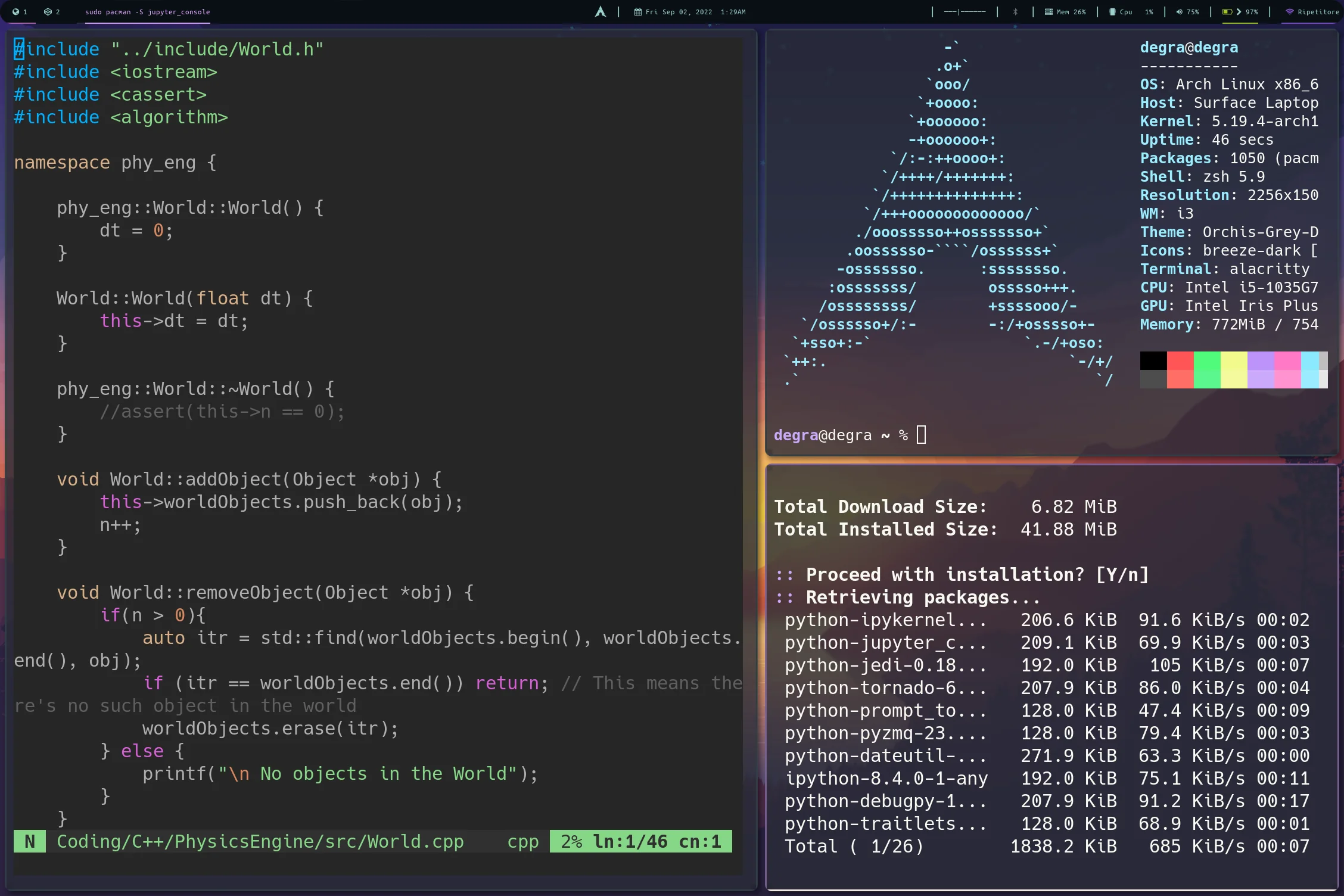
Task: Click the 'Ripetitore' network name
Action: (x=1318, y=12)
